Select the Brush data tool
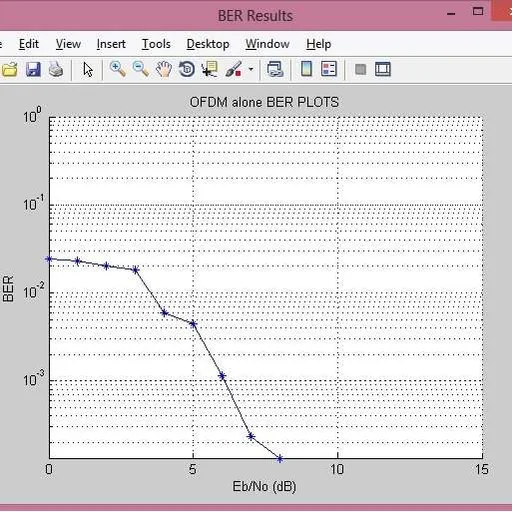This screenshot has height=512, width=512. [233, 69]
